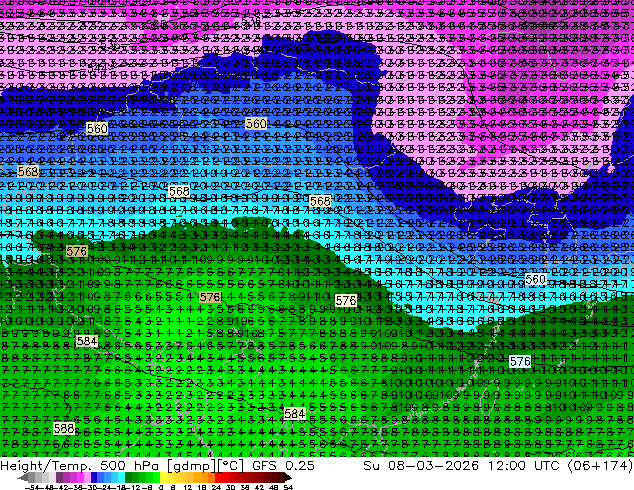This screenshot has width=634, height=490.
Task: Click the '-12' color bar value
Action: pyautogui.click(x=133, y=488)
